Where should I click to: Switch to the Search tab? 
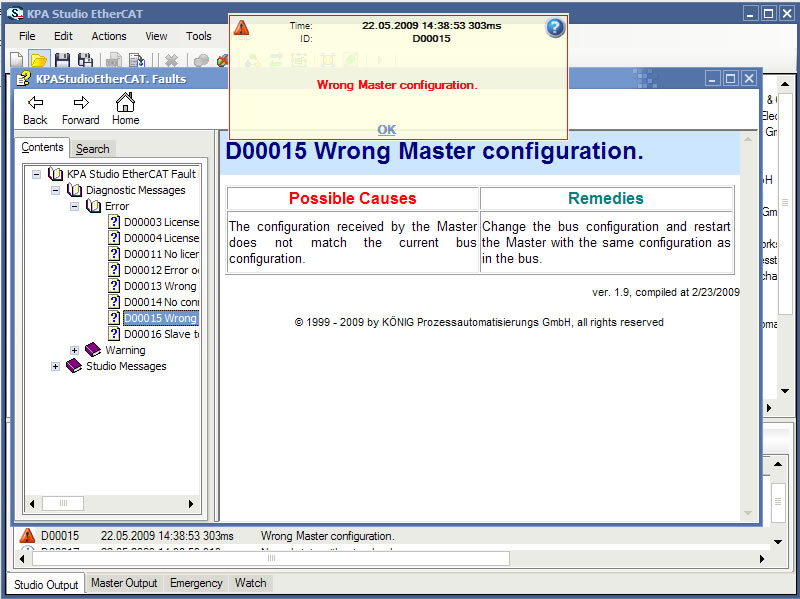click(x=93, y=149)
